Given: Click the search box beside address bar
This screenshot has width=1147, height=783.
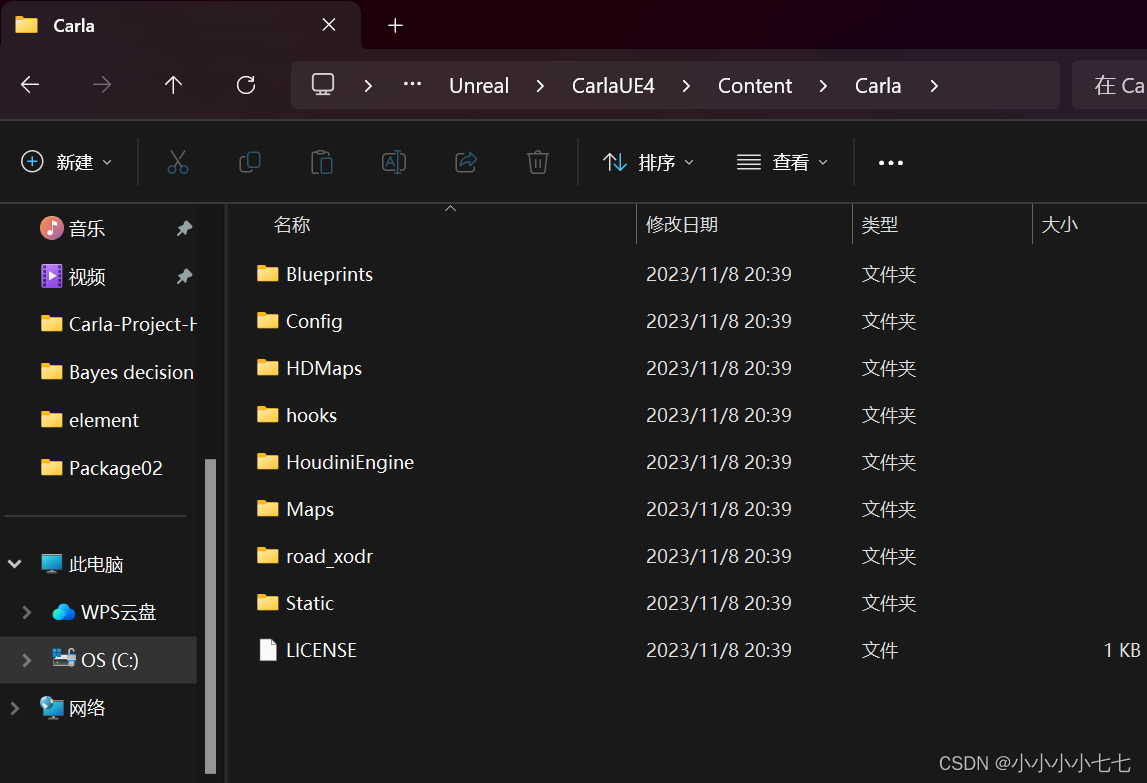Looking at the screenshot, I should coord(1109,85).
